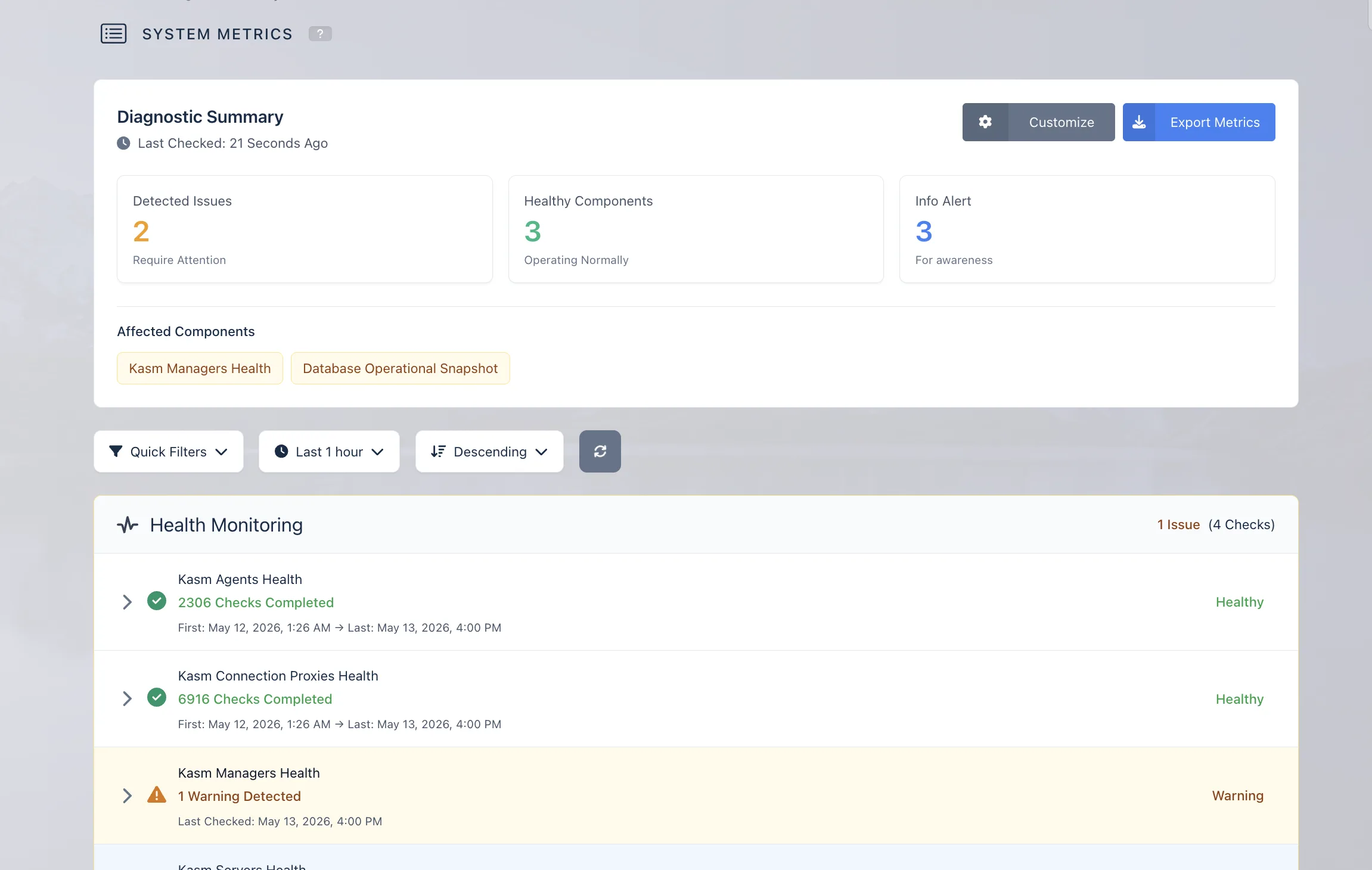
Task: Click the clock icon beside Last Checked
Action: click(123, 144)
